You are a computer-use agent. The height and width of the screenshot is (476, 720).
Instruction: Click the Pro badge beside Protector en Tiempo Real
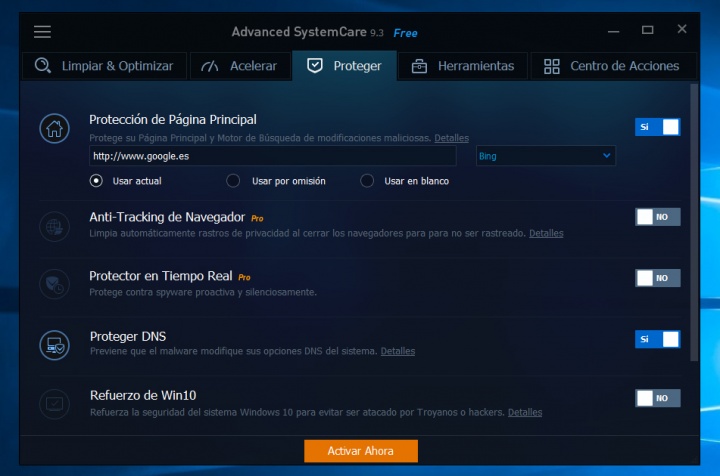coord(244,277)
